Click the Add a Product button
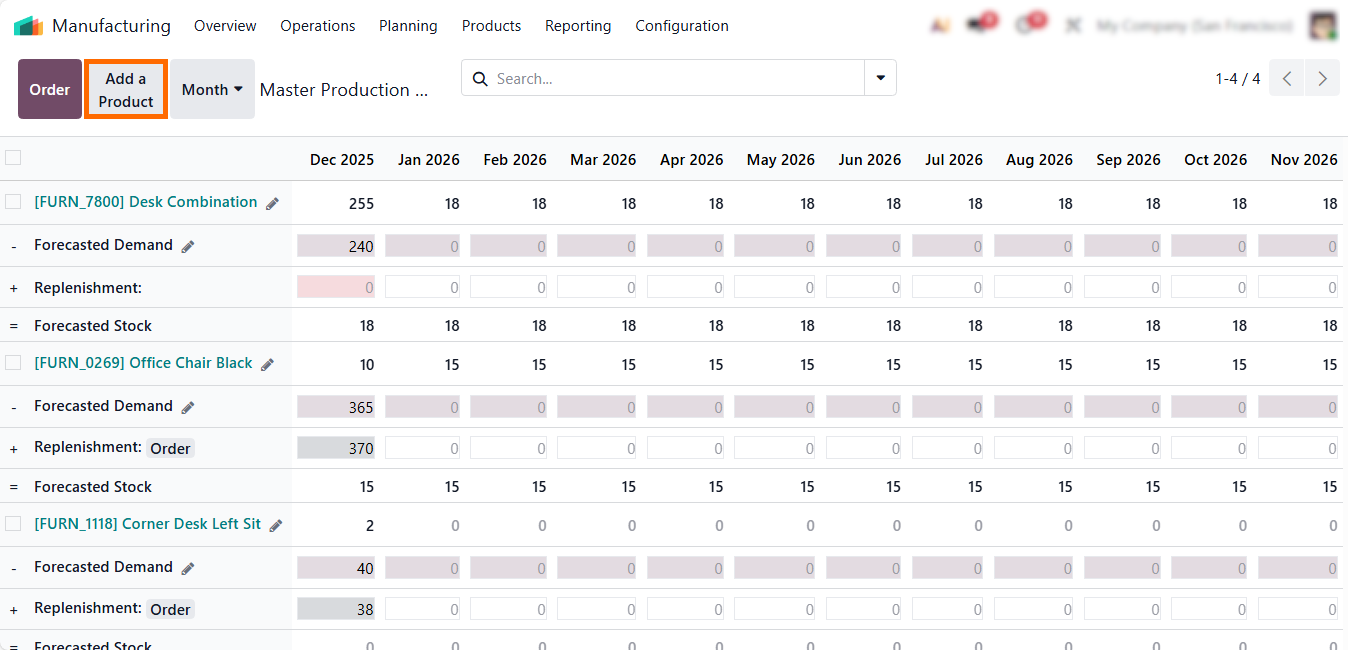This screenshot has height=650, width=1348. pos(126,89)
